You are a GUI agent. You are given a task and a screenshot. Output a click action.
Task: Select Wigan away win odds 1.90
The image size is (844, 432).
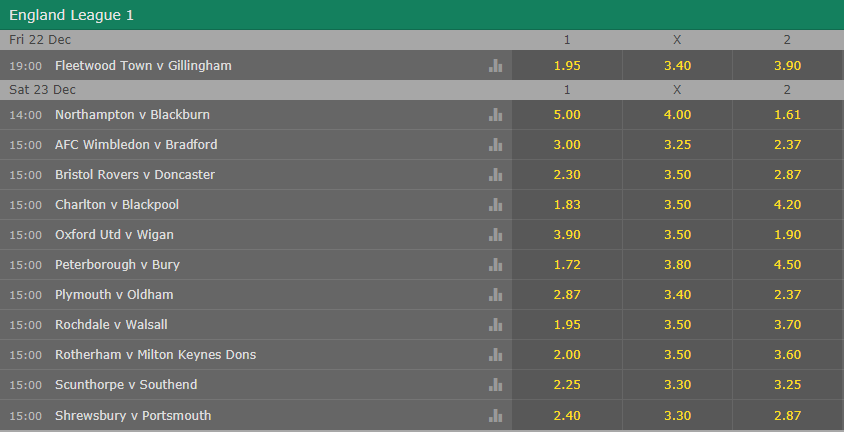point(787,235)
